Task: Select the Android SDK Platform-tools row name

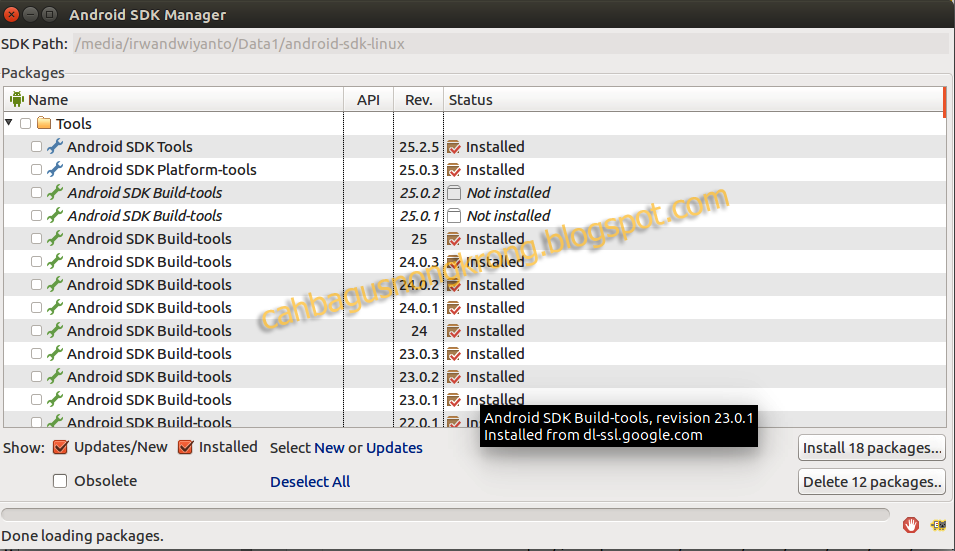Action: coord(161,170)
